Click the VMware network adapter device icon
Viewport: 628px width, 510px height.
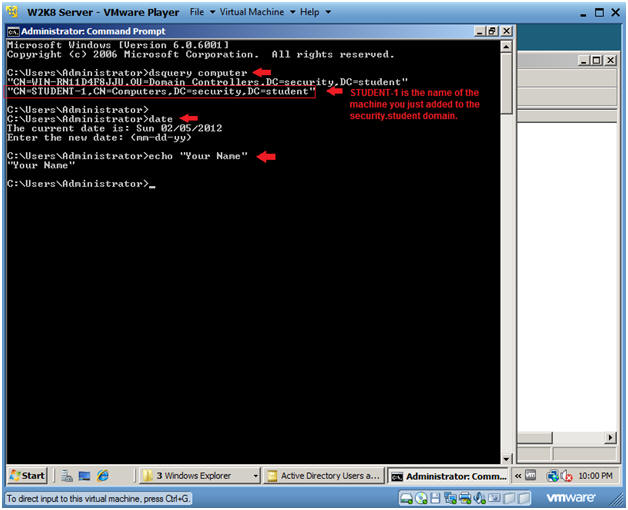450,498
